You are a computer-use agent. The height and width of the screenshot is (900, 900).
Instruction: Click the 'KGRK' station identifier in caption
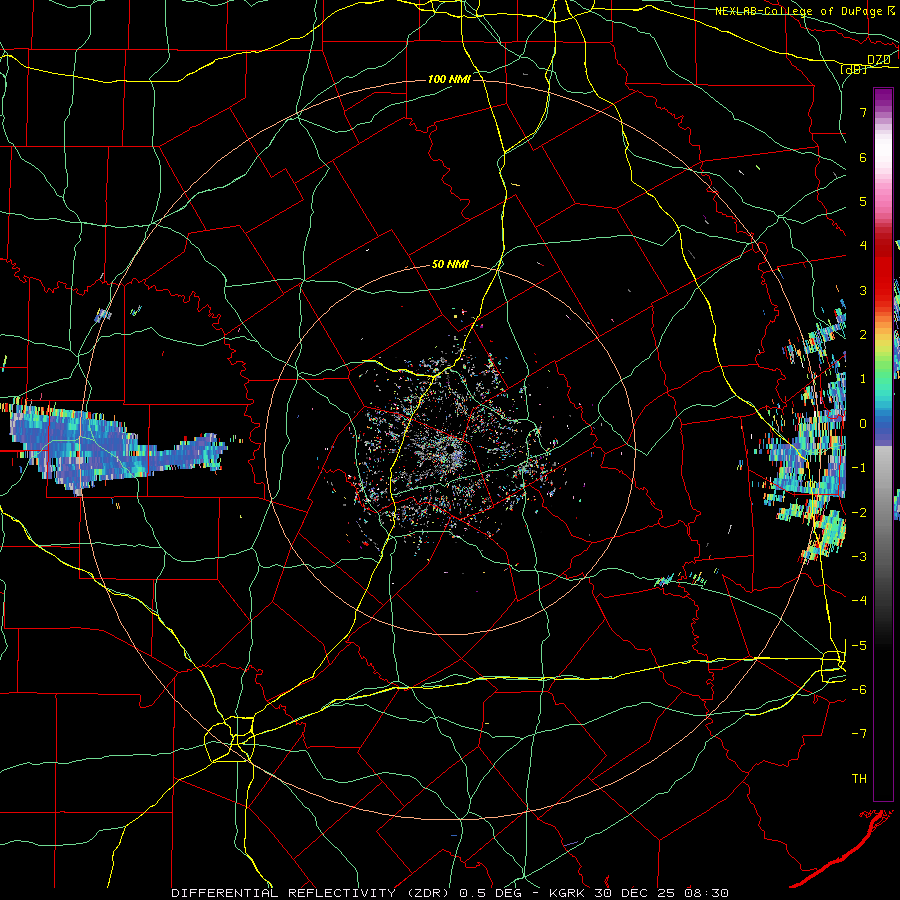pyautogui.click(x=567, y=893)
